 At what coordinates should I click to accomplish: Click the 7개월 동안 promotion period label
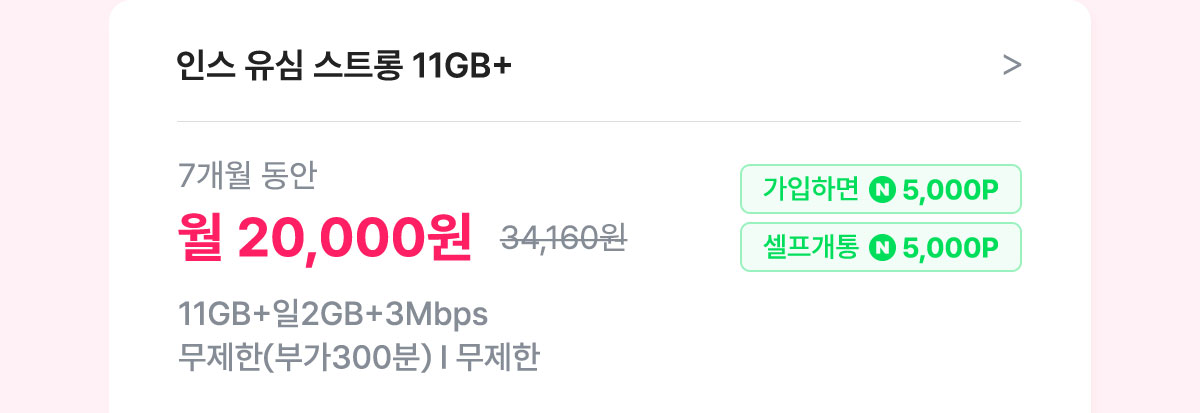click(x=247, y=177)
